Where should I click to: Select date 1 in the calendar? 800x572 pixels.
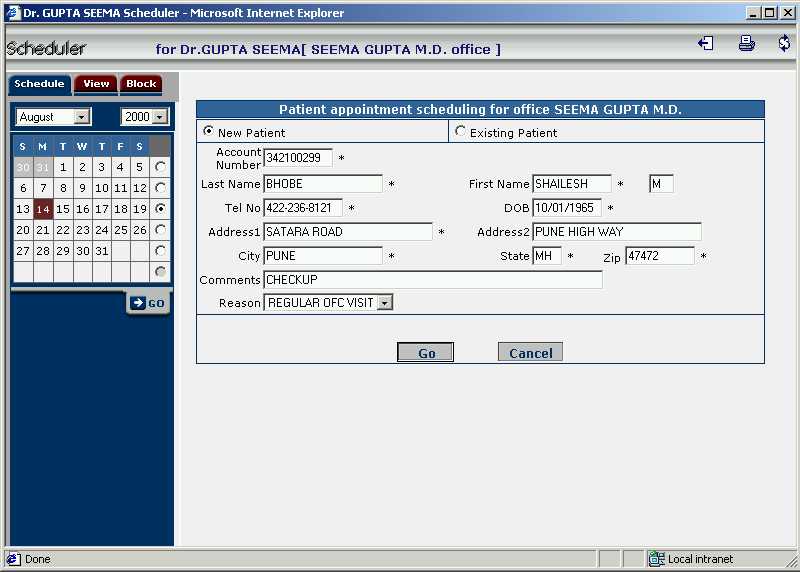coord(63,167)
